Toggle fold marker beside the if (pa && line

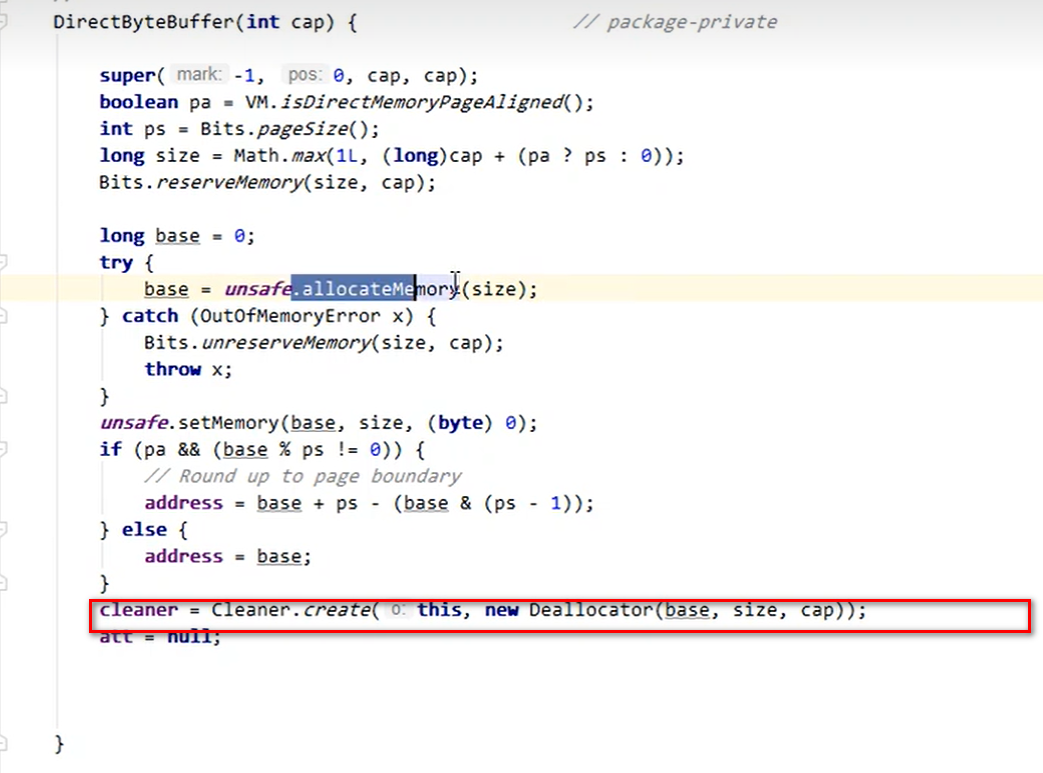point(2,450)
